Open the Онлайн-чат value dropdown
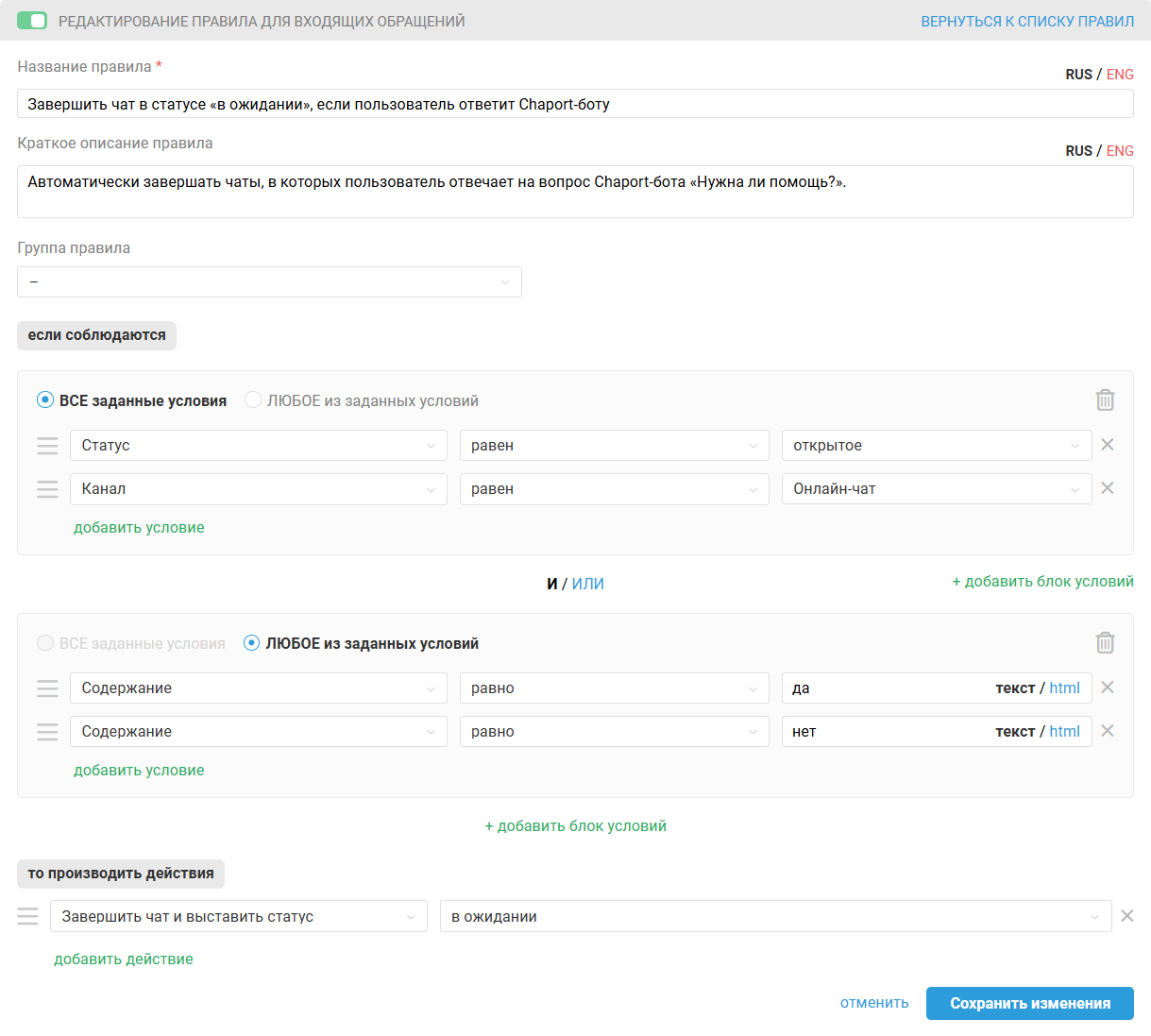The image size is (1151, 1036). 937,489
